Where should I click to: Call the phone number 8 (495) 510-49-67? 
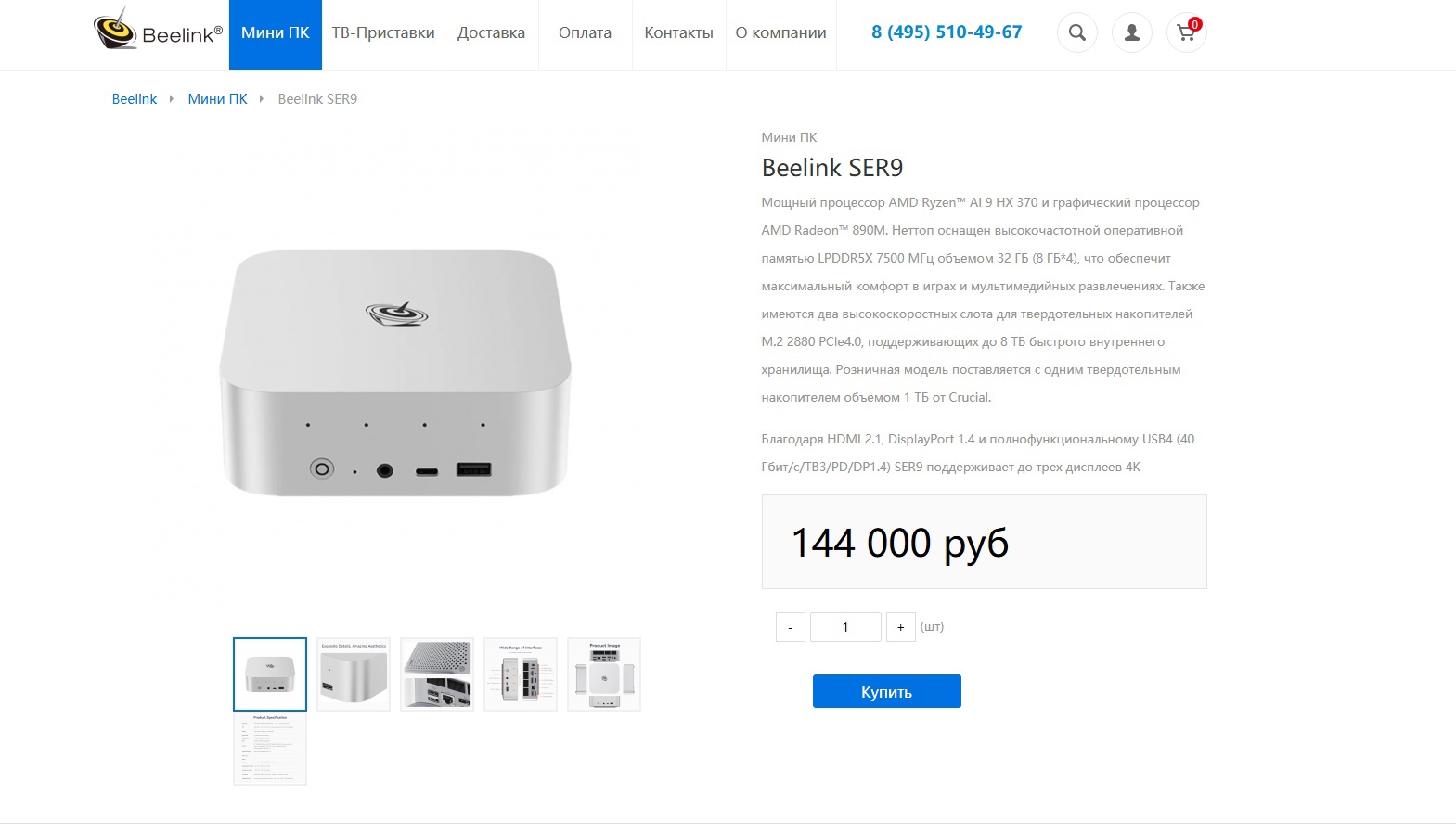point(947,32)
